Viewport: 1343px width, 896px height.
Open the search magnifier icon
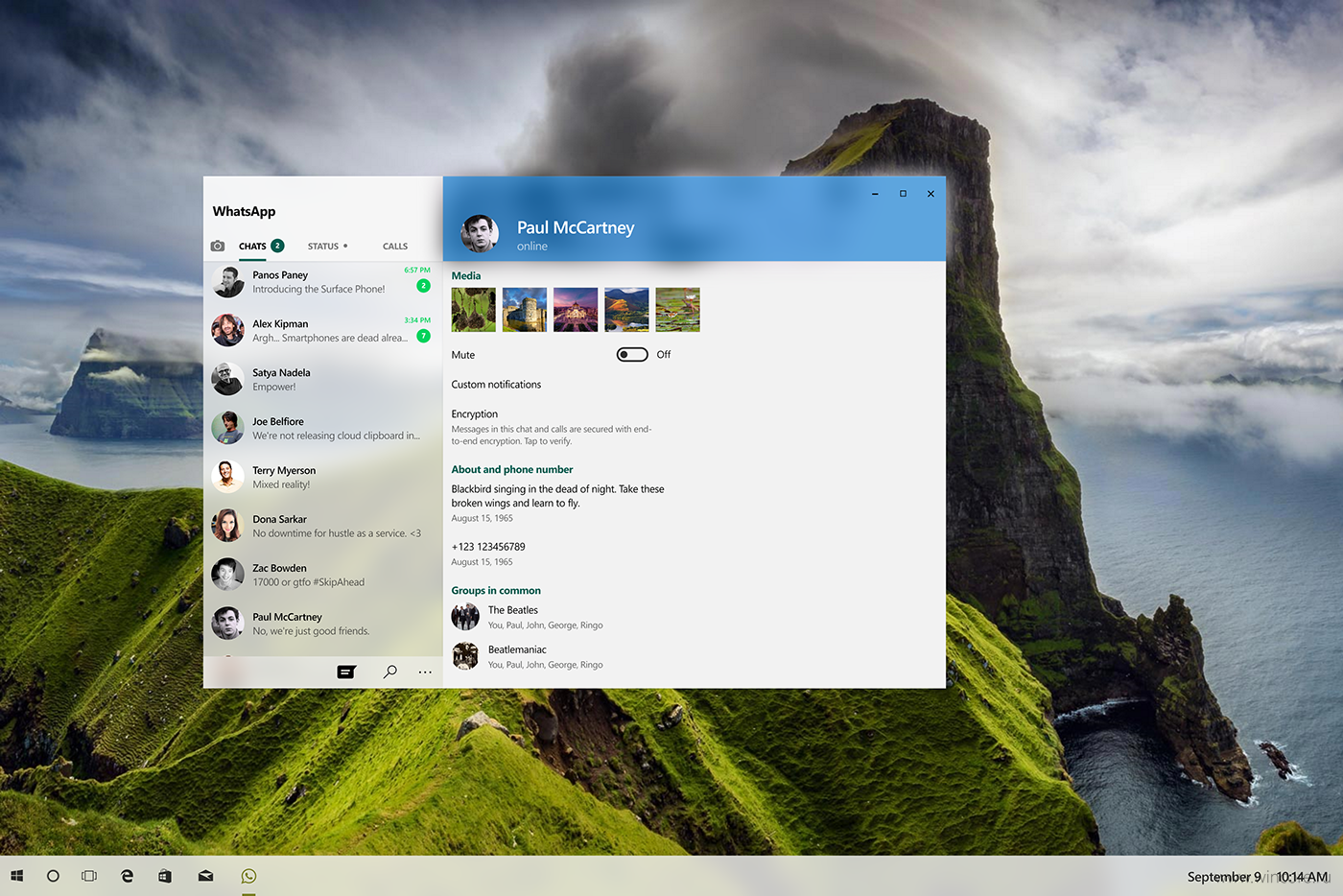click(390, 672)
